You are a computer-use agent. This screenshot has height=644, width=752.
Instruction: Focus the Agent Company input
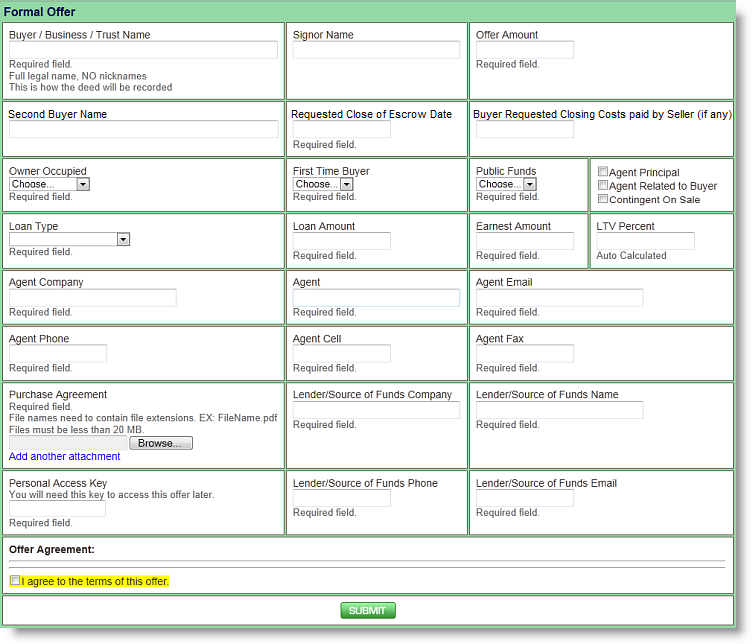93,298
